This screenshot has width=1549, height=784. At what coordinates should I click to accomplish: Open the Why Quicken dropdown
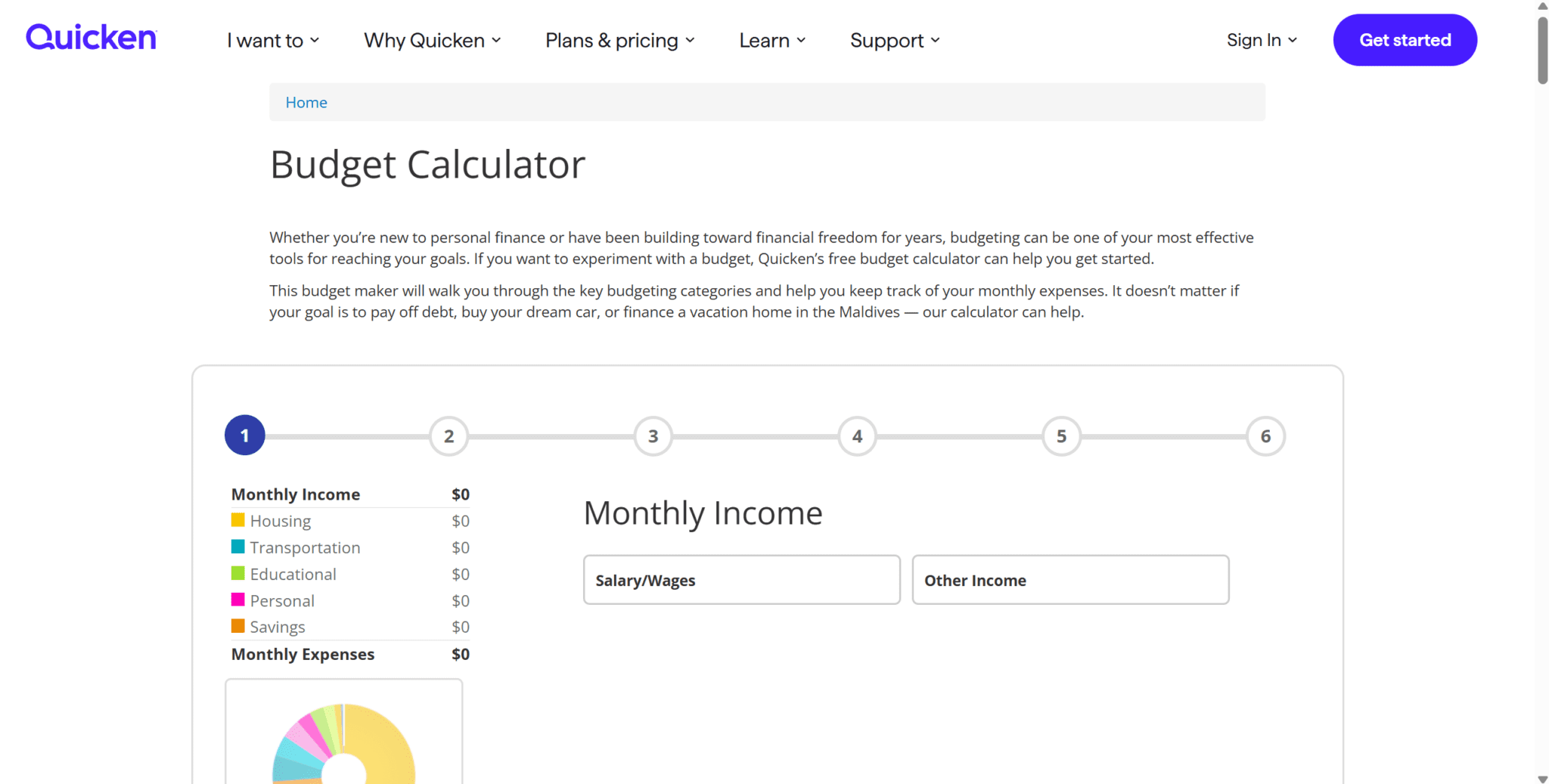pyautogui.click(x=432, y=41)
